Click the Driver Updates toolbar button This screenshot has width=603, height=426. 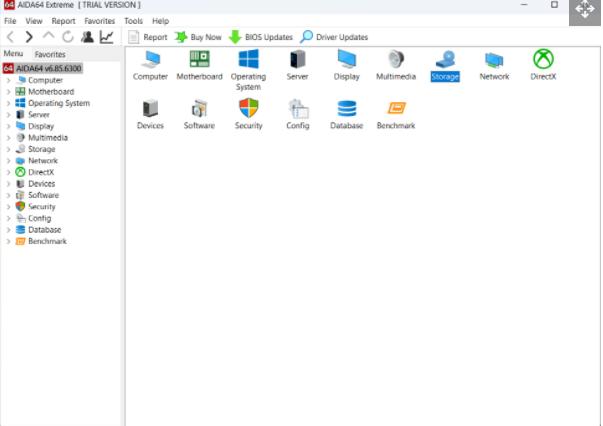pos(334,37)
